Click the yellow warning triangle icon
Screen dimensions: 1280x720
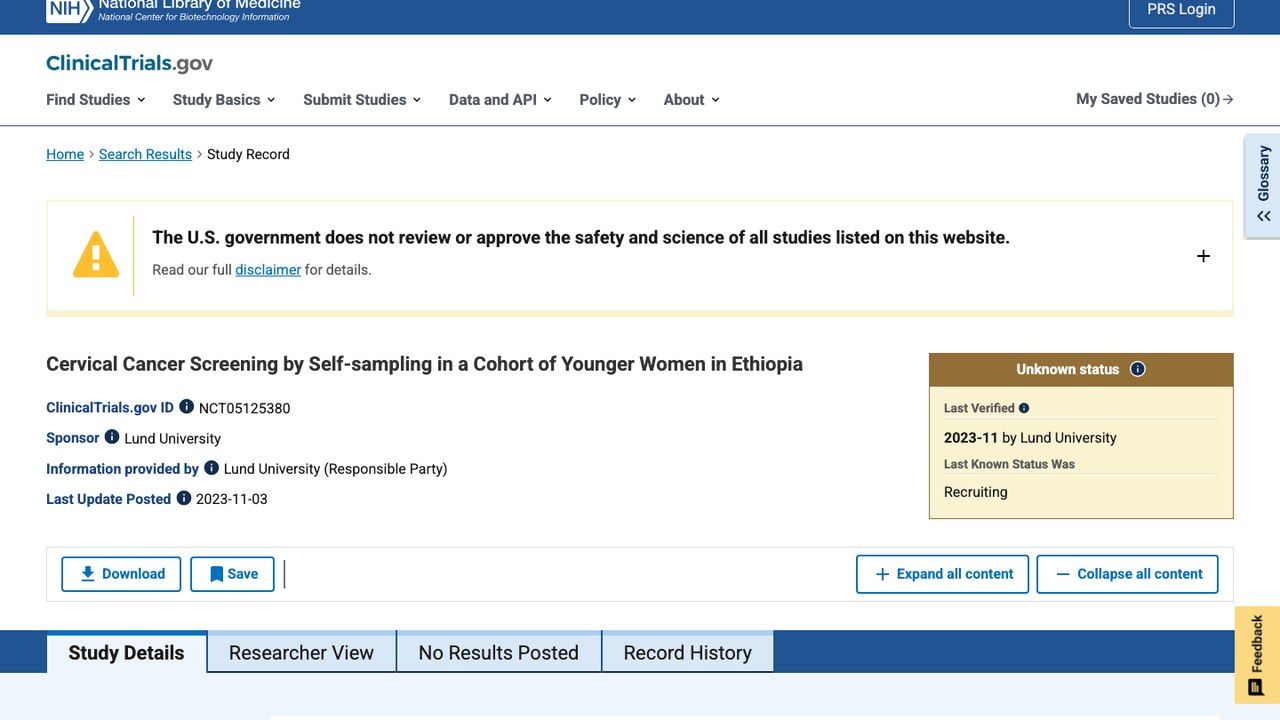coord(96,255)
